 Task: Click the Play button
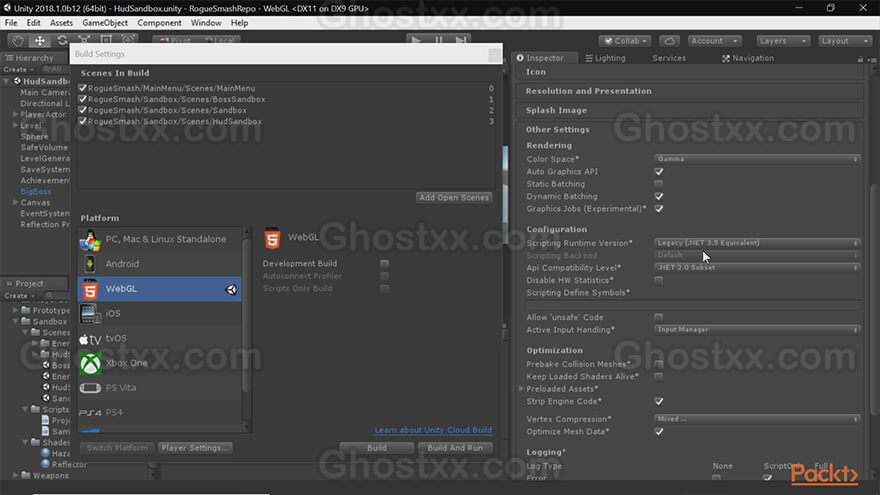(x=416, y=40)
